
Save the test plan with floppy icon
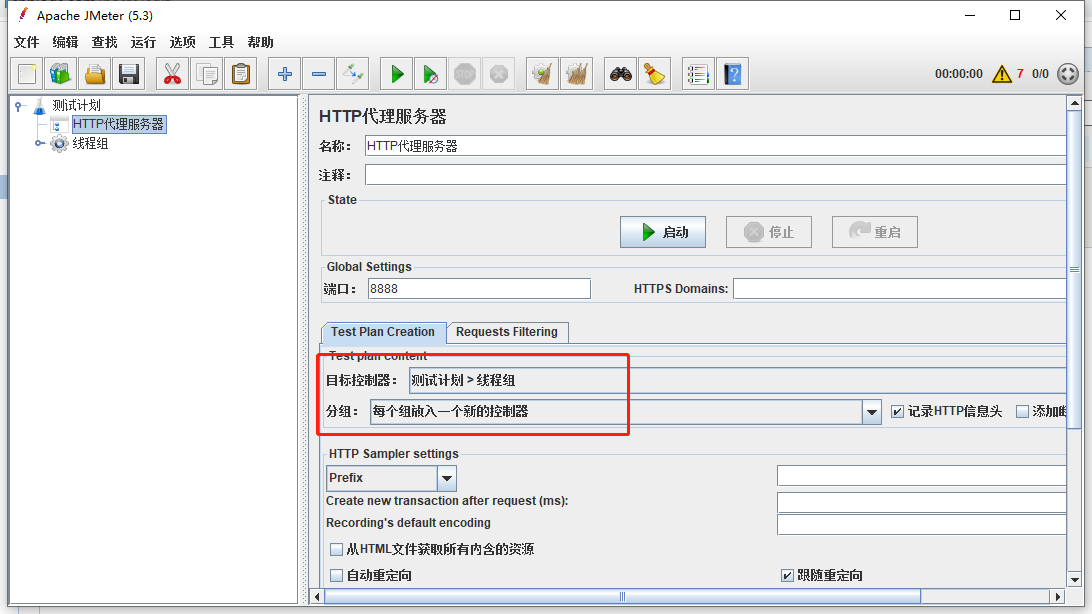click(129, 74)
